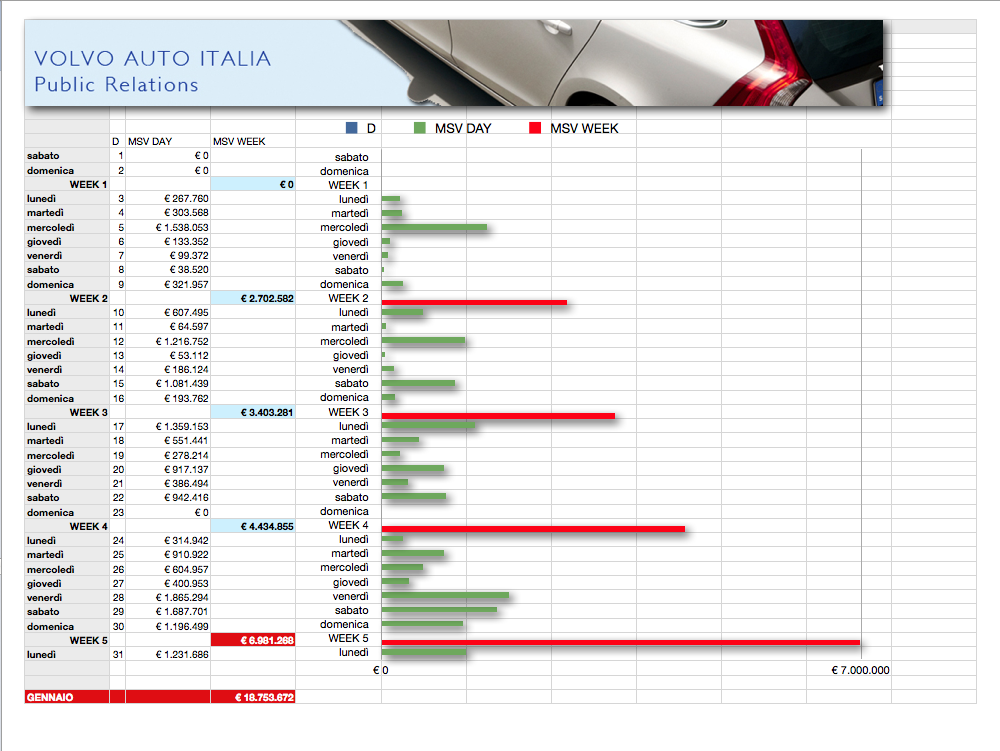The image size is (1000, 751).
Task: Click the red MSV WEEK legend swatch
Action: (x=535, y=128)
